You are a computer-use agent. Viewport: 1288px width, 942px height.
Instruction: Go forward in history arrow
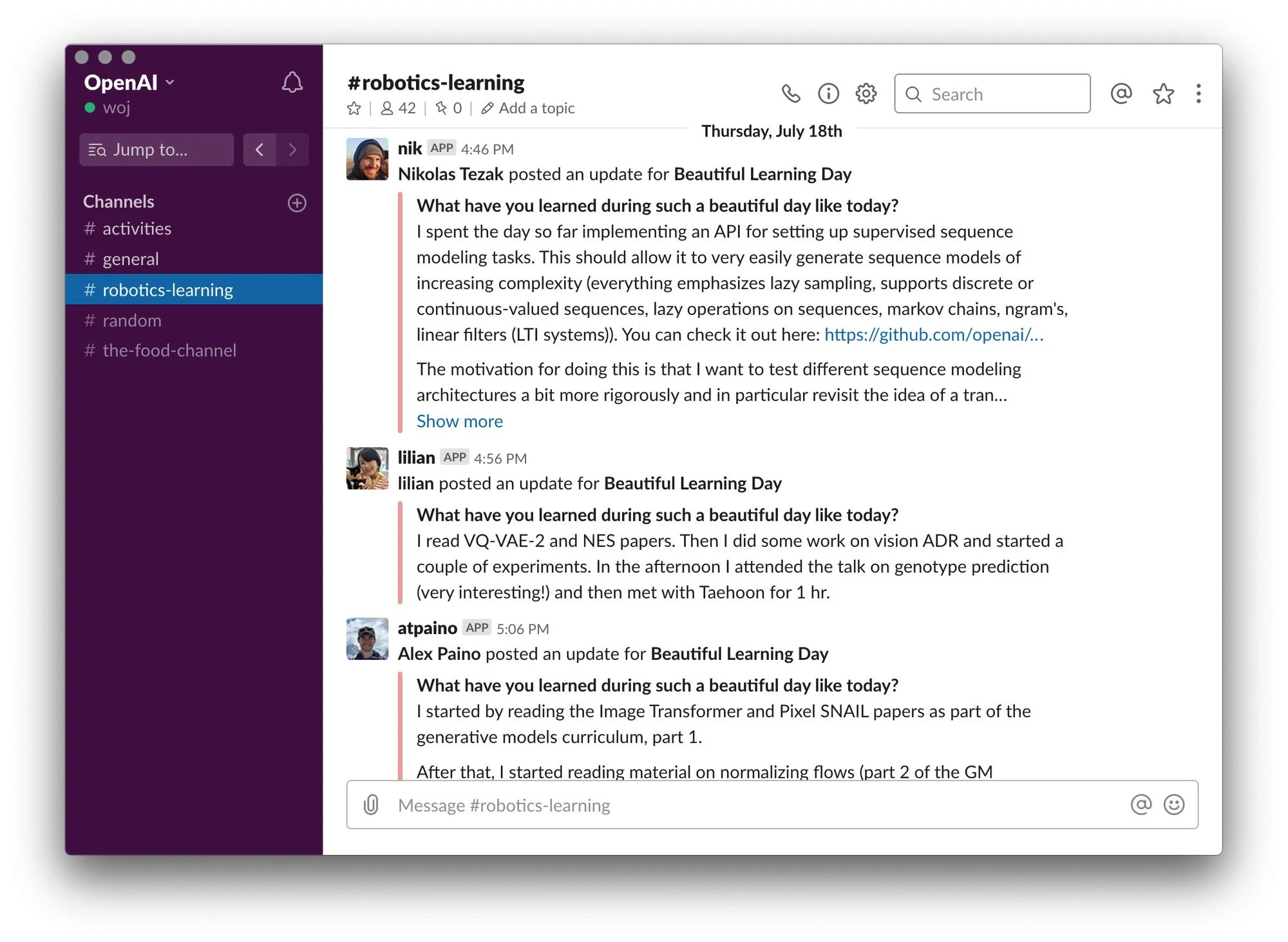292,150
